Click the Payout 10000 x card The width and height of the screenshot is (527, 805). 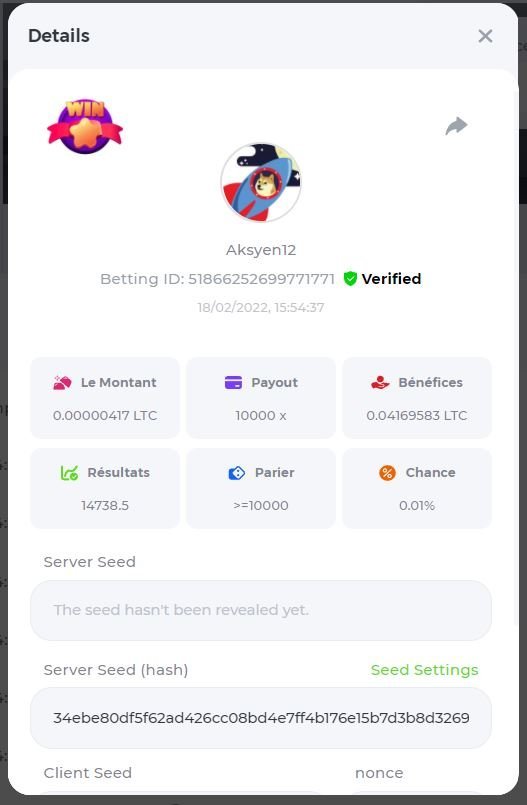261,398
